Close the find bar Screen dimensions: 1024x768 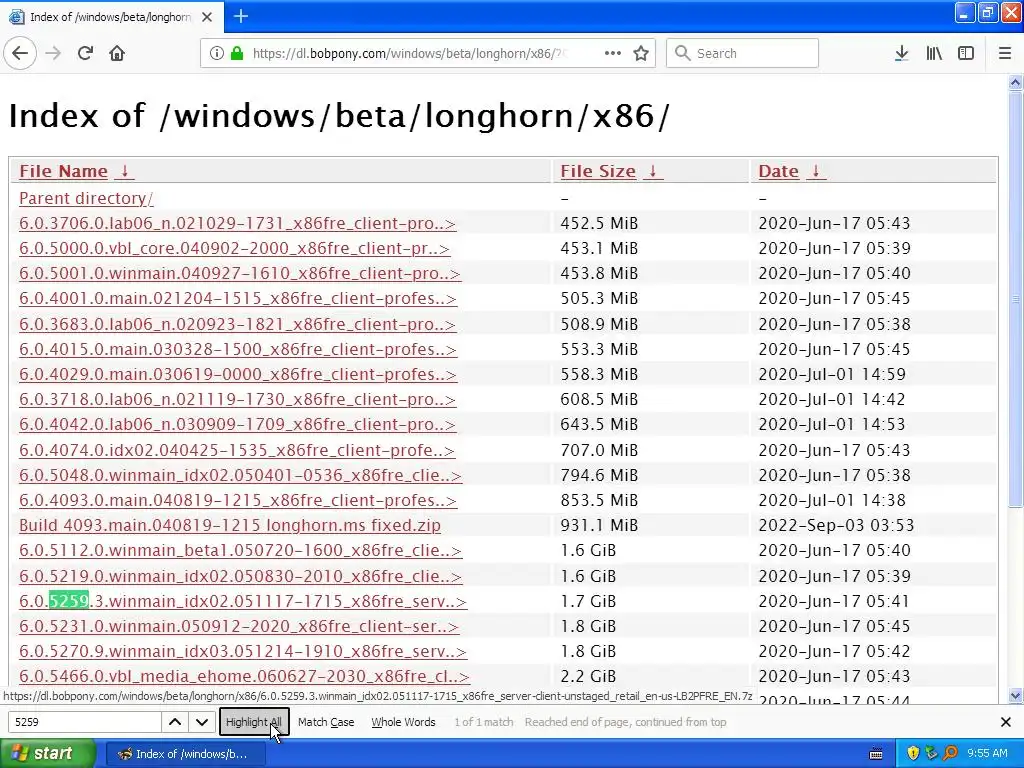tap(1006, 722)
